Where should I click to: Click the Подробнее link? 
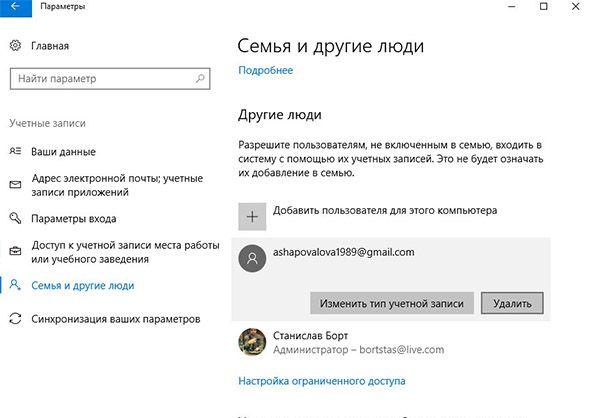[266, 70]
